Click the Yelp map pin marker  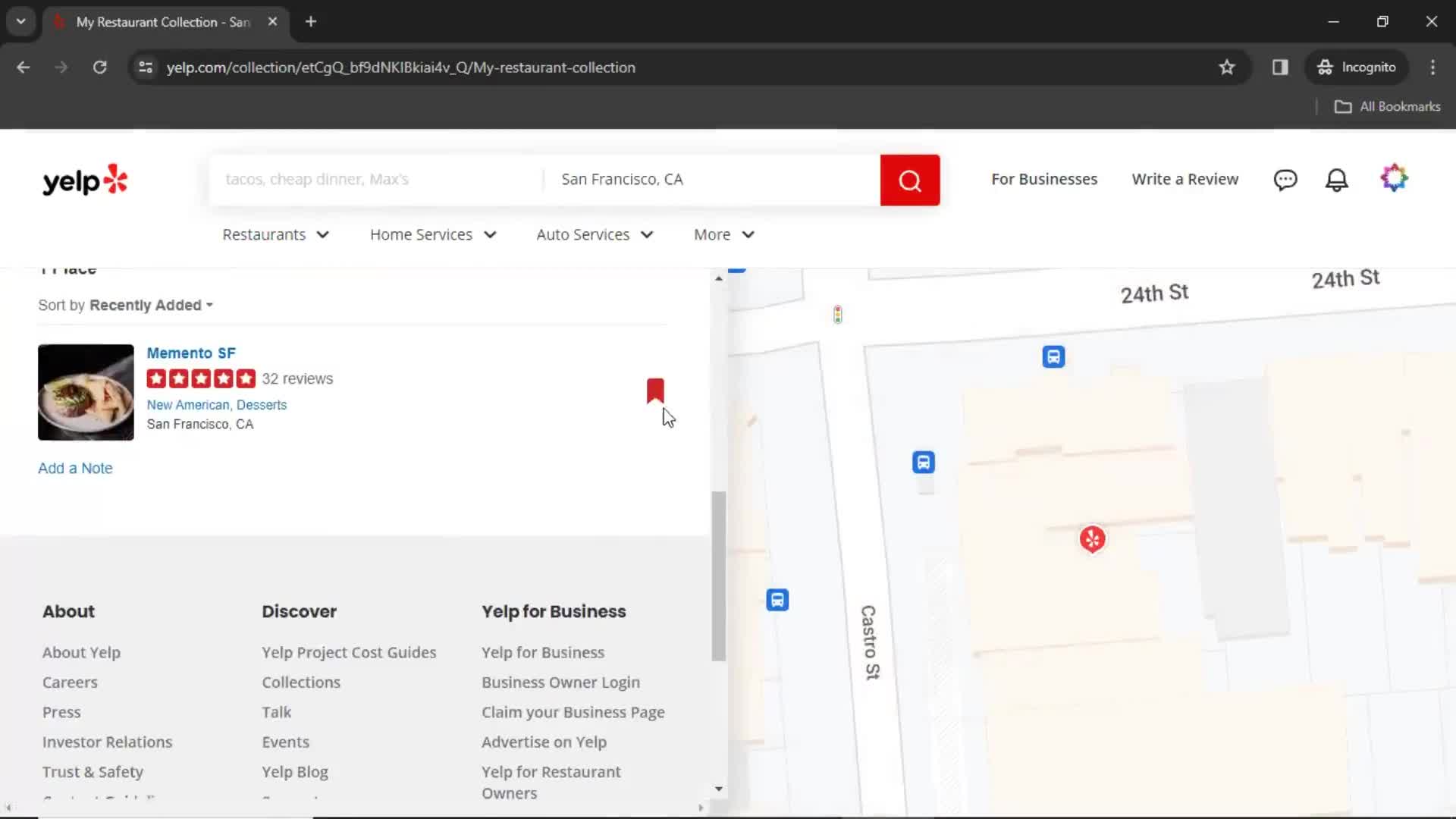click(1092, 539)
